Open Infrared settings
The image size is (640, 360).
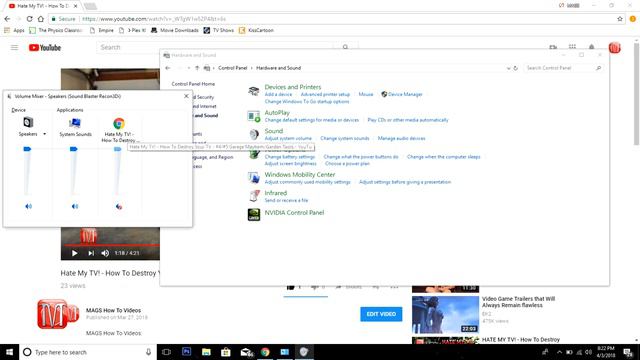pyautogui.click(x=276, y=193)
